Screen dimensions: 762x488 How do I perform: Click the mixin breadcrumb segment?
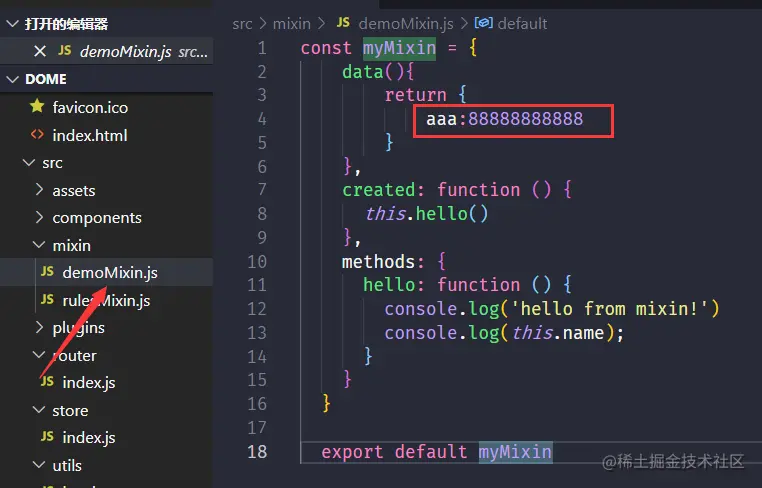pyautogui.click(x=292, y=23)
